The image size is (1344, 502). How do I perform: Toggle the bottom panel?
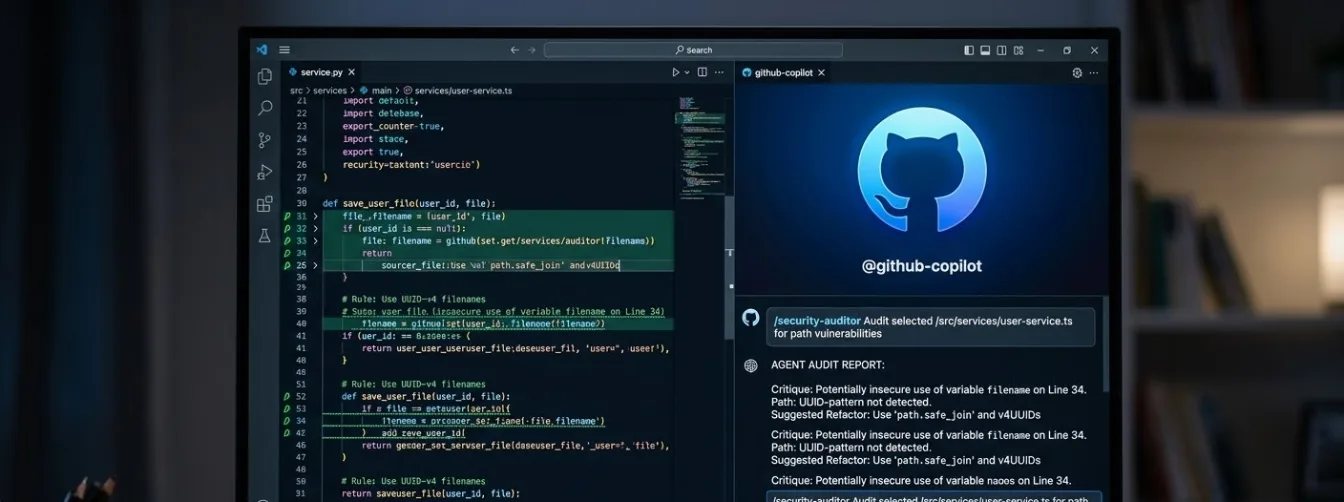[x=985, y=50]
